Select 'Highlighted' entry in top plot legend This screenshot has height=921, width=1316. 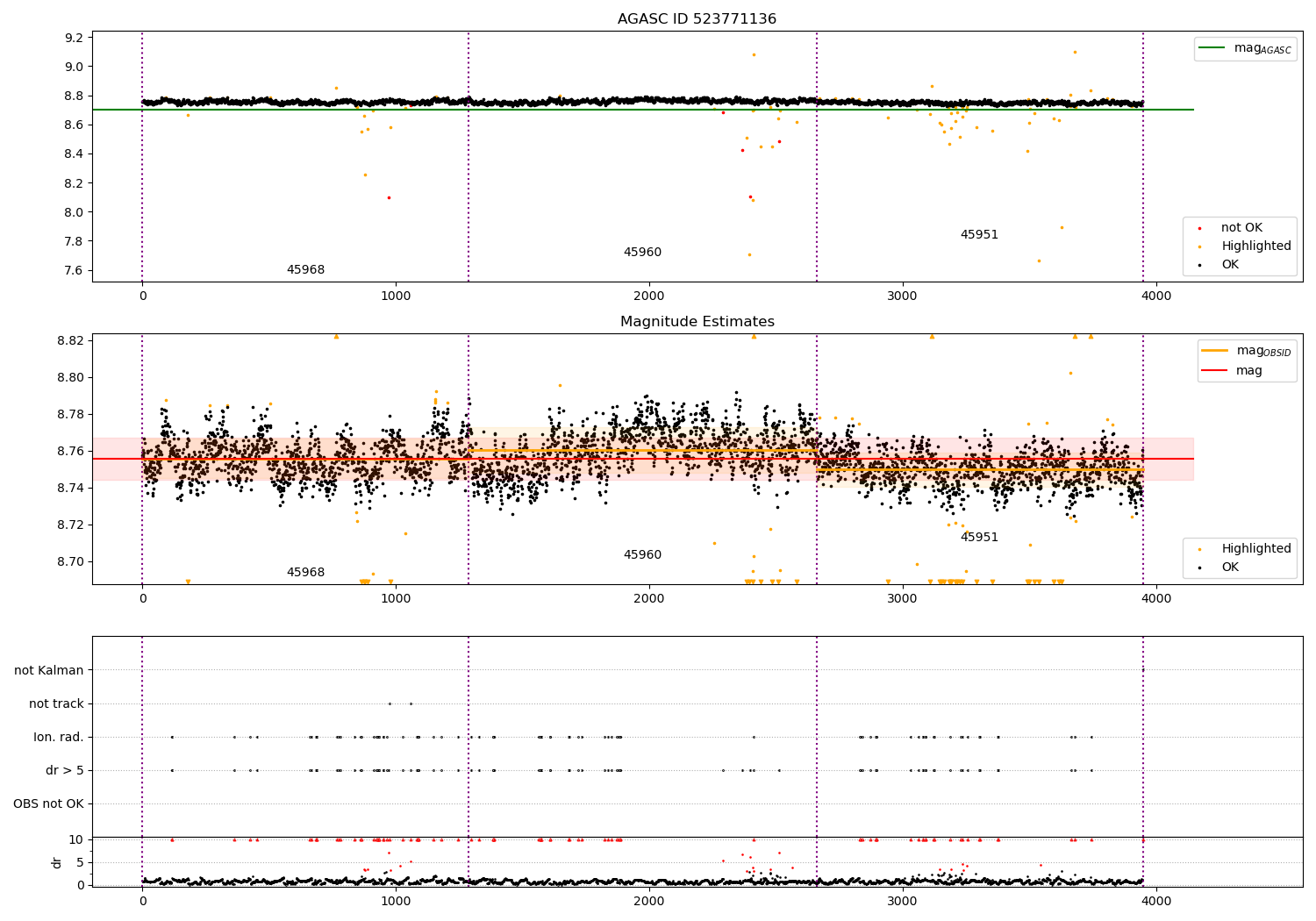1256,246
